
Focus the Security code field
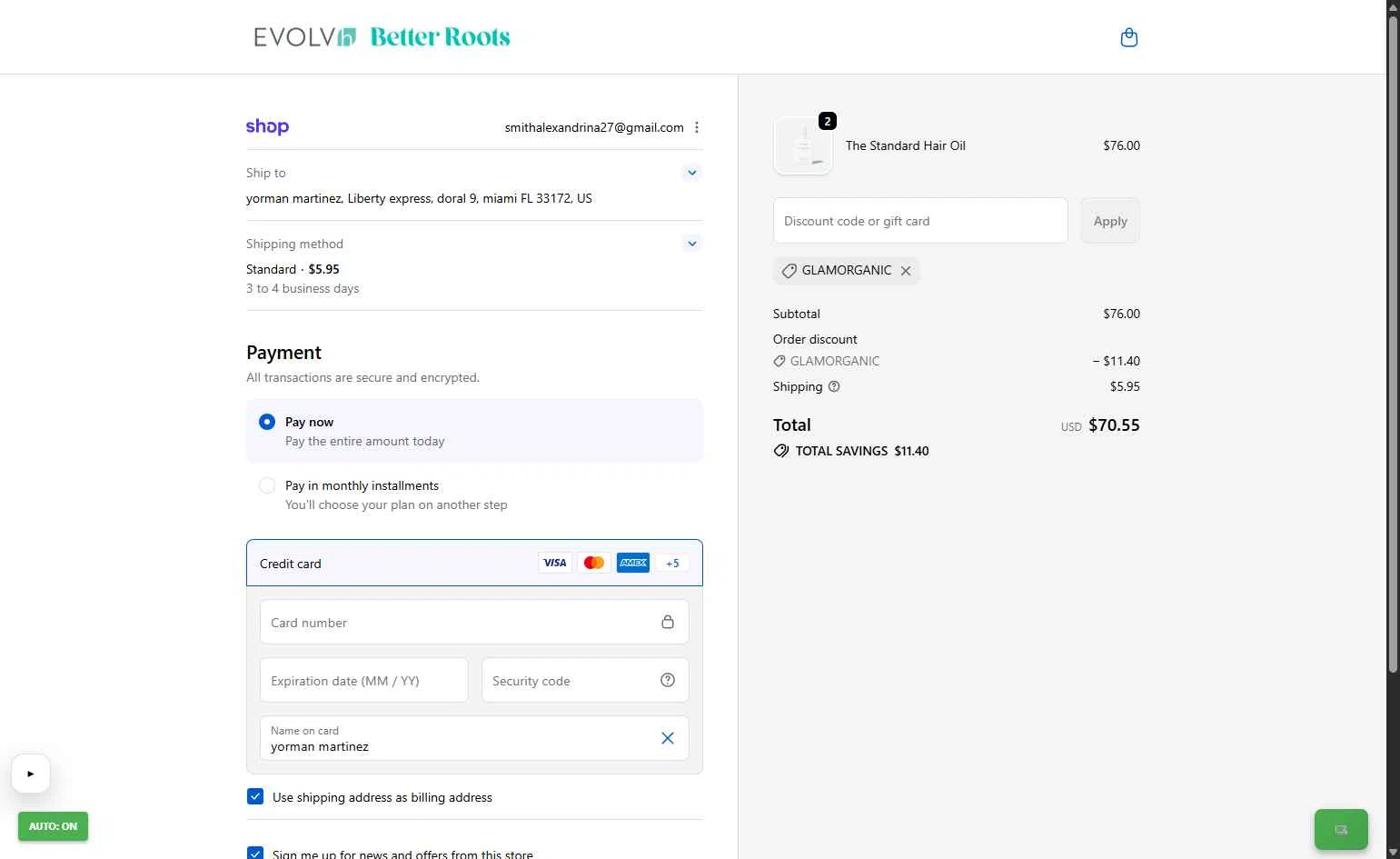coord(585,680)
